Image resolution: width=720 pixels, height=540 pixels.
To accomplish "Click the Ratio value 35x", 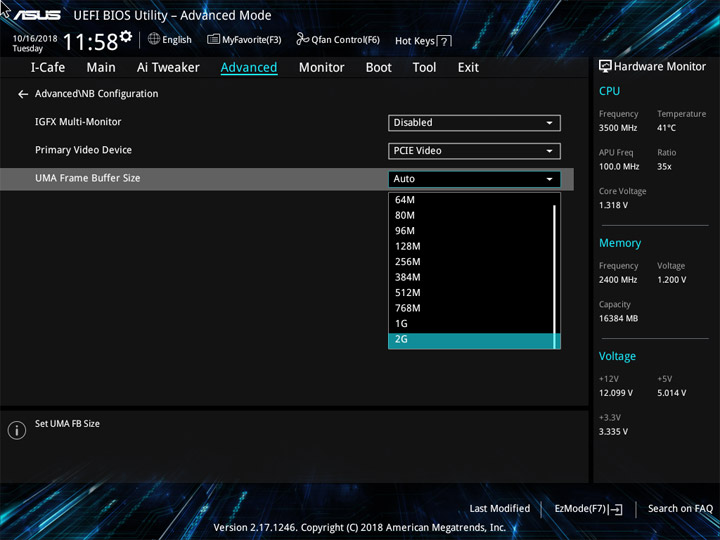I will tap(664, 167).
